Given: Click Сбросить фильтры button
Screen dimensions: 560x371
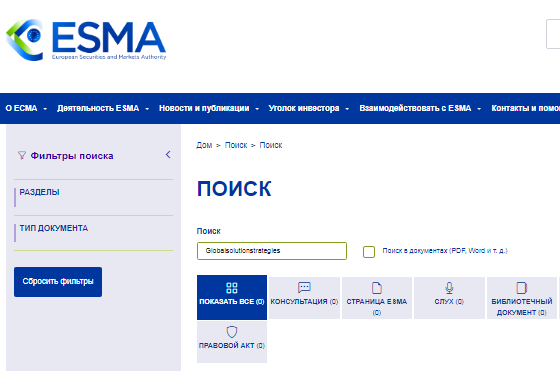Looking at the screenshot, I should (x=58, y=282).
